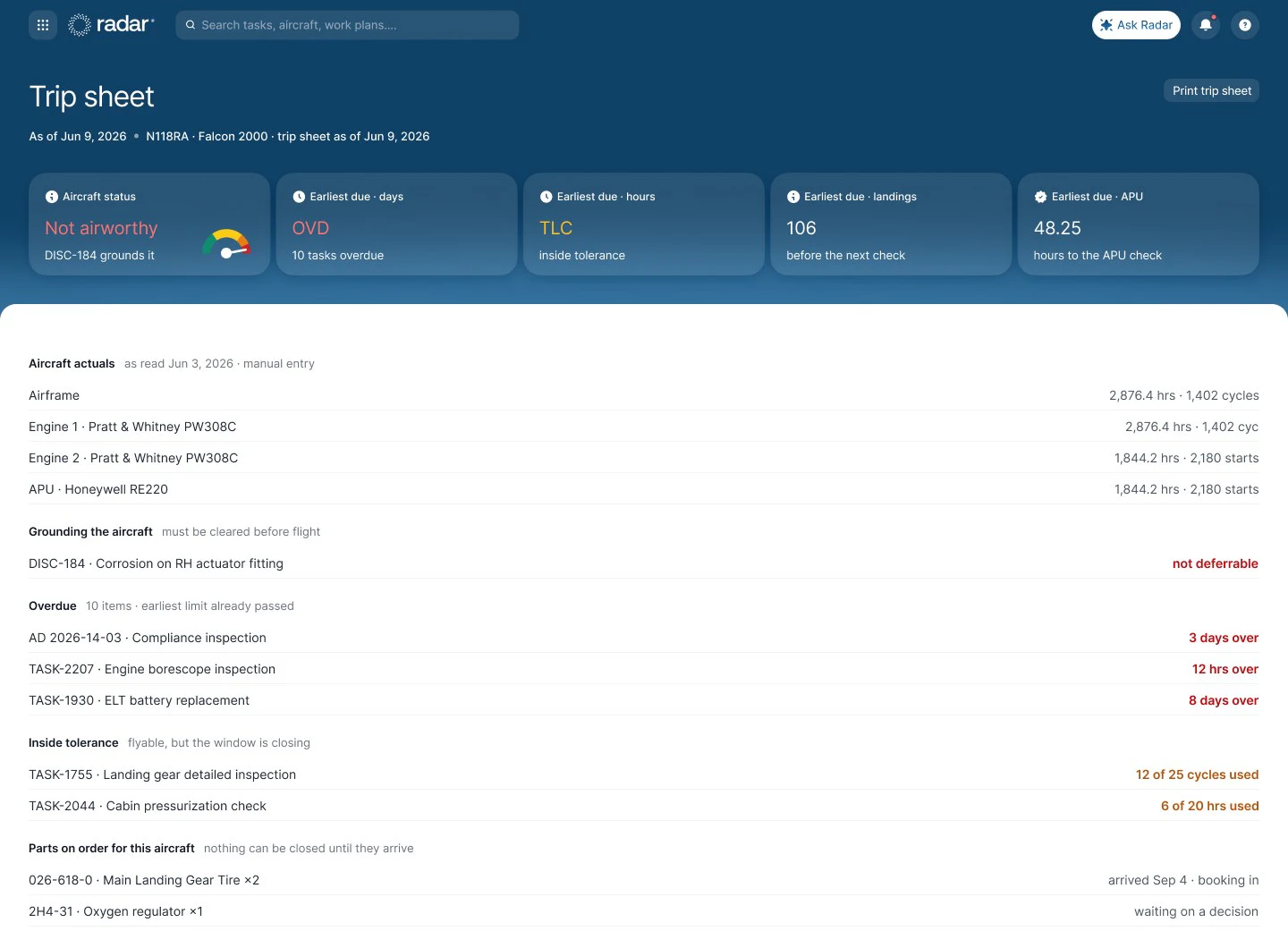Open TASK-1930 · ELT battery replacement
This screenshot has width=1288, height=948.
(x=644, y=700)
